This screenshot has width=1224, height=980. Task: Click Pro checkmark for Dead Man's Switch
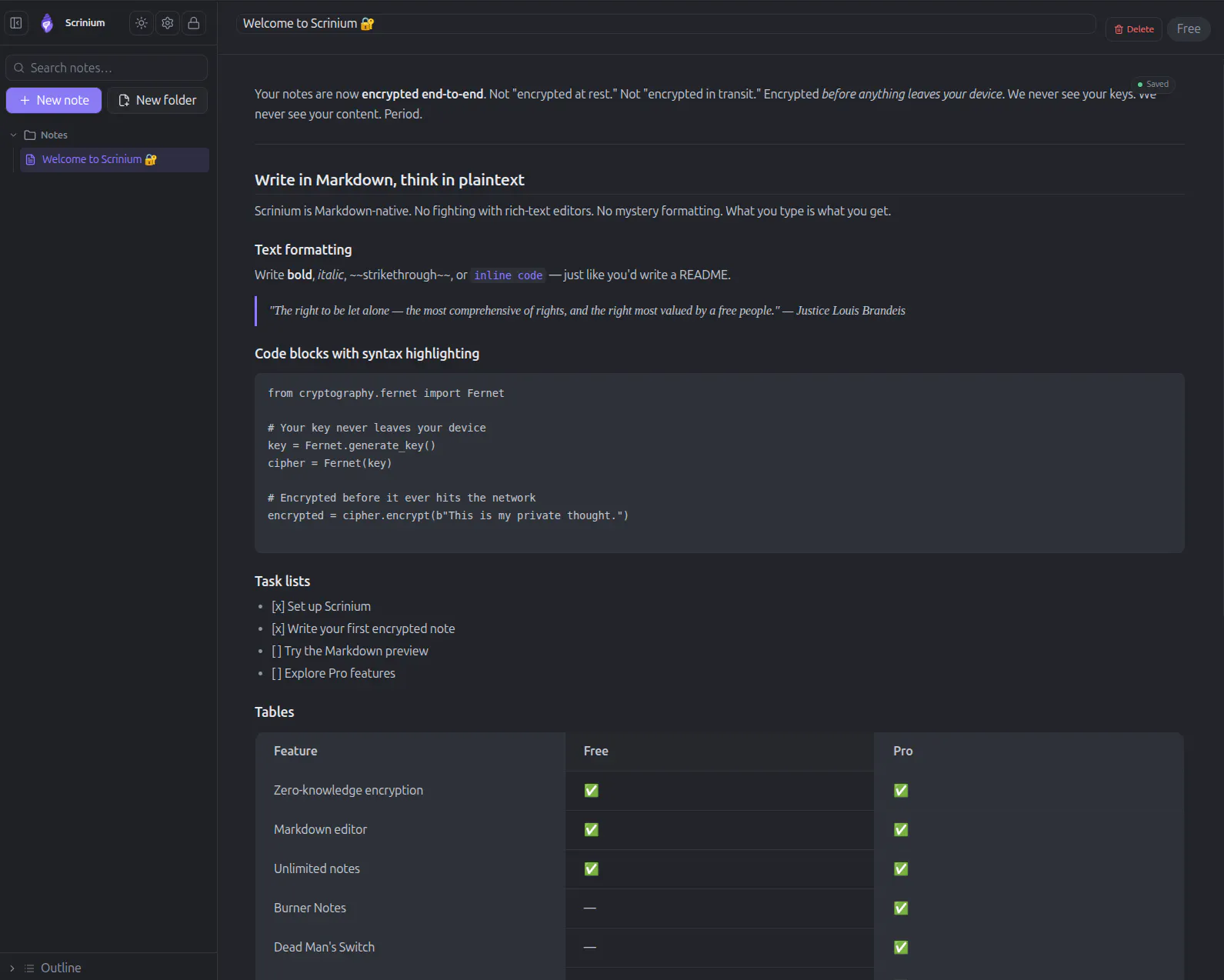901,948
